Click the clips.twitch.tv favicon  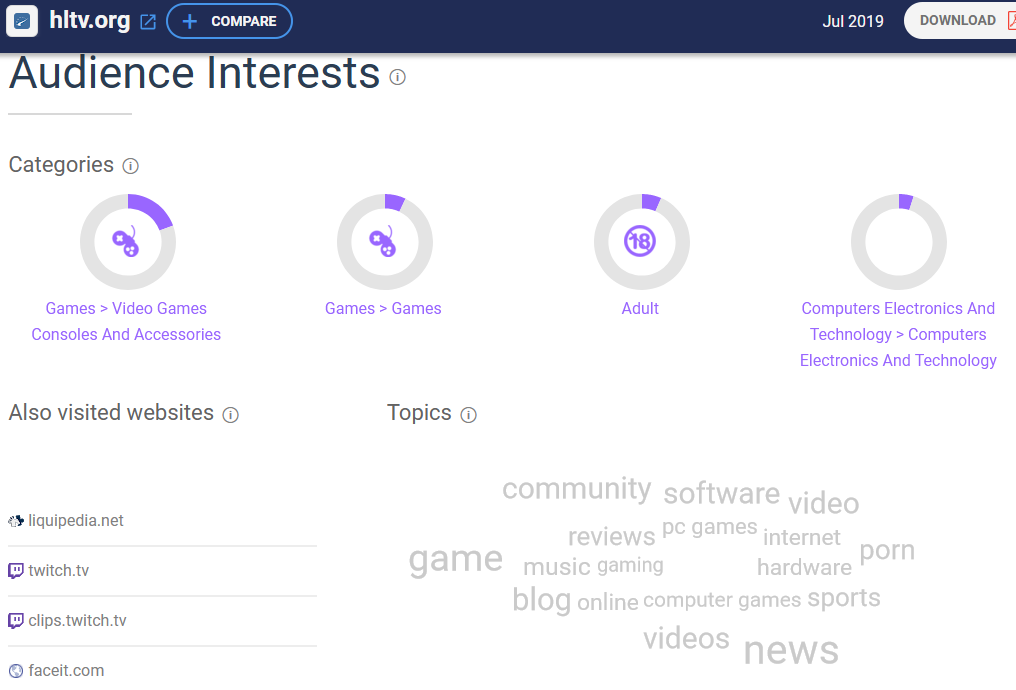point(16,621)
